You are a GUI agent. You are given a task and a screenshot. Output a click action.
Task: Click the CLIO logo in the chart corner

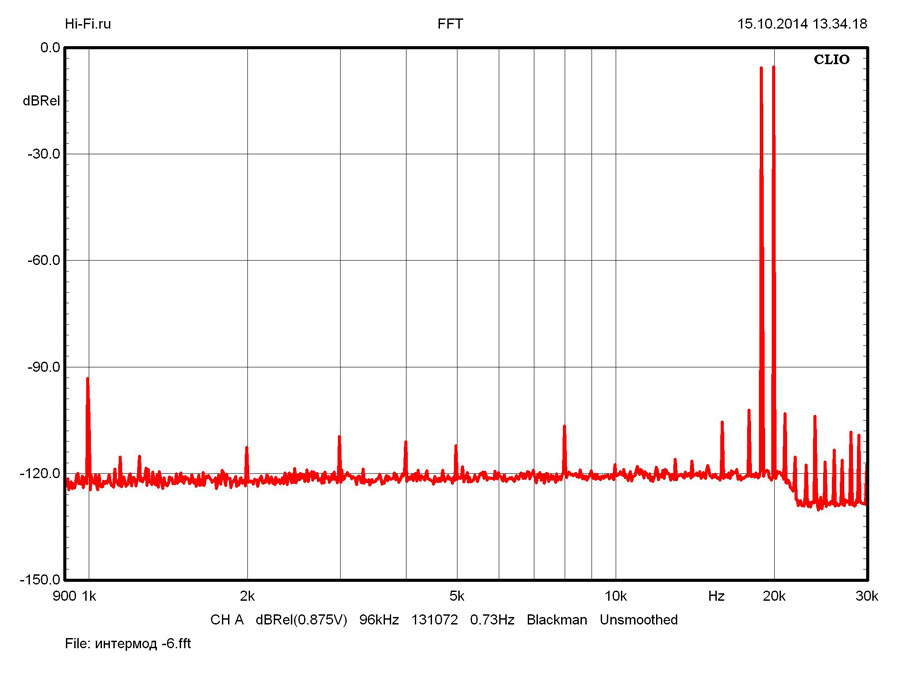click(831, 60)
